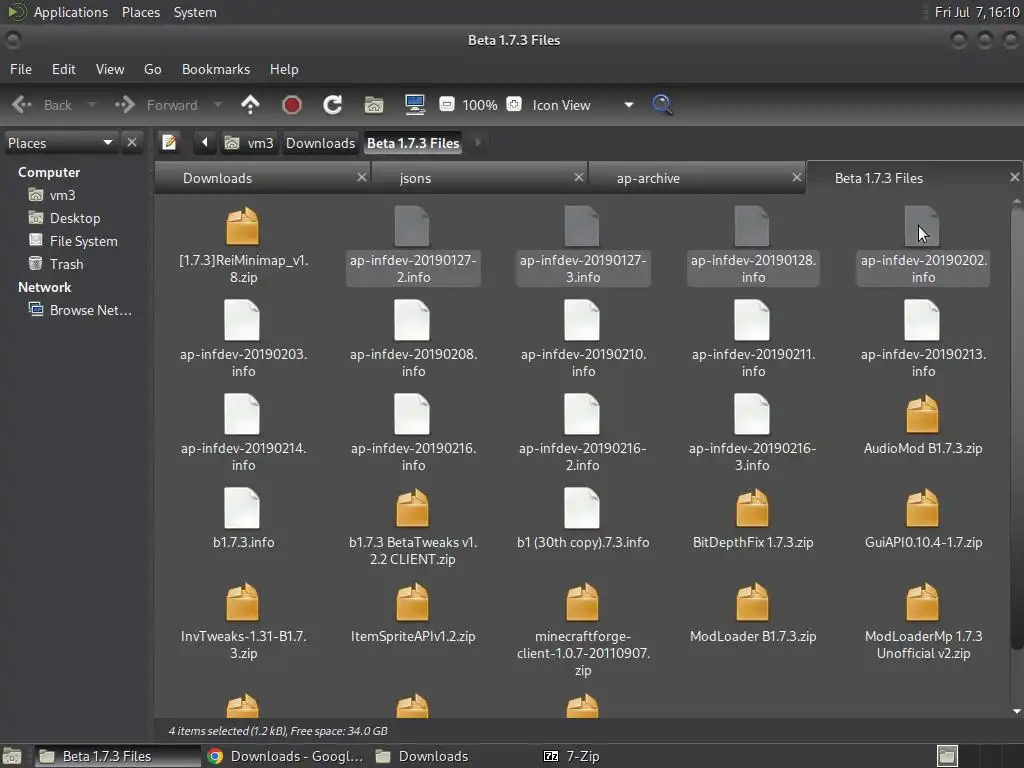Zoom in with the plus icon
This screenshot has width=1024, height=768.
(514, 104)
